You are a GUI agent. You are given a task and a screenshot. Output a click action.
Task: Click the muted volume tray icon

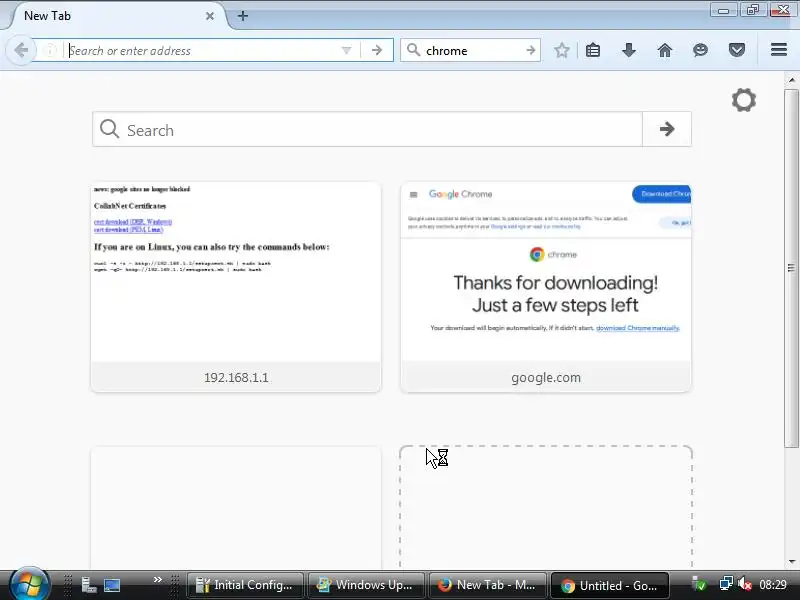pos(745,584)
